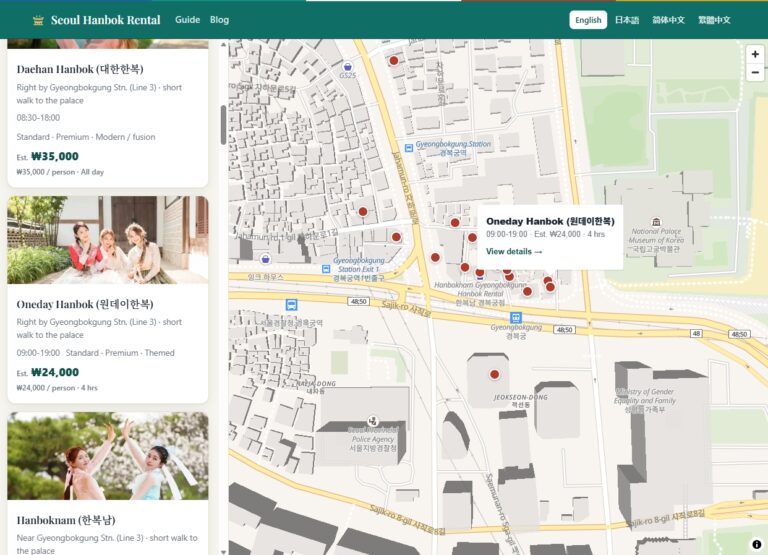Click National Palace Museum map icon
768x555 pixels.
(x=656, y=222)
